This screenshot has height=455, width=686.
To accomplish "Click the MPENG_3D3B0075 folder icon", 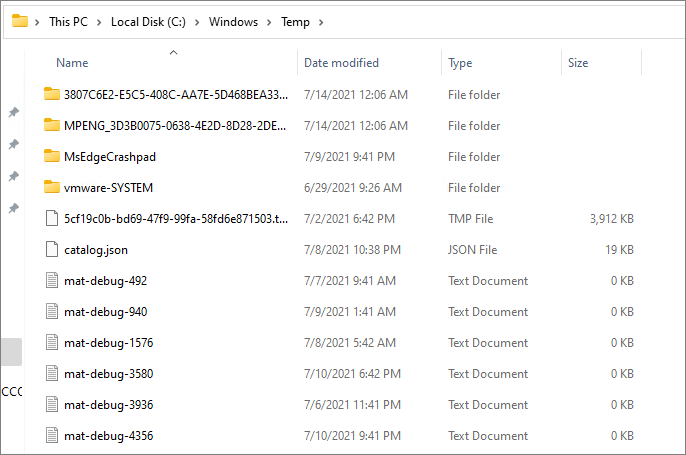I will pyautogui.click(x=52, y=126).
